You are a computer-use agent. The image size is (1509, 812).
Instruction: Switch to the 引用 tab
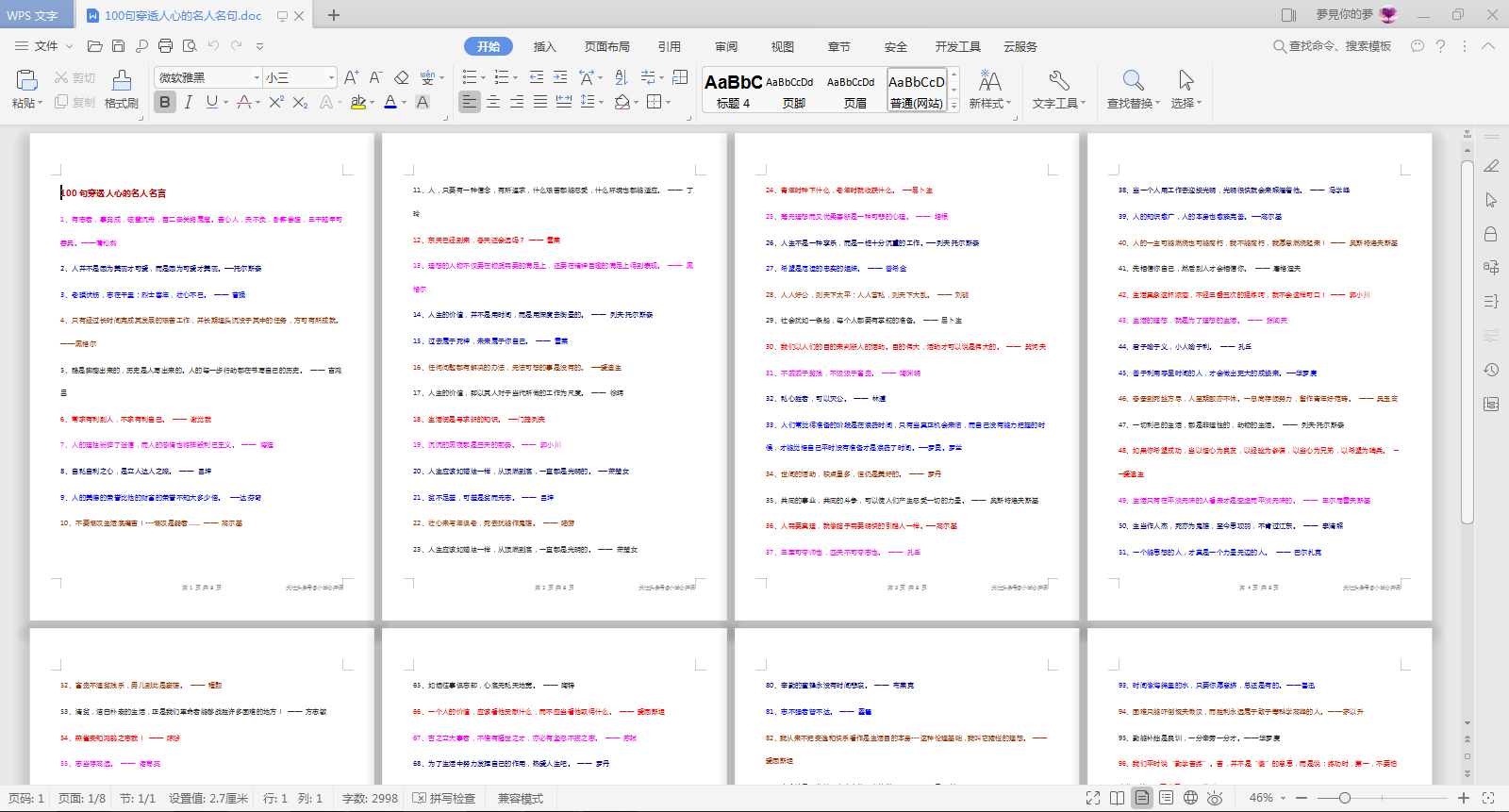(670, 46)
